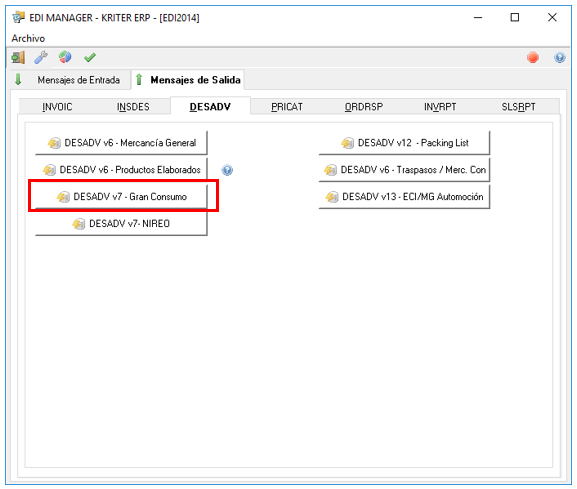577x489 pixels.
Task: Click the green checkmark toolbar icon
Action: (x=89, y=57)
